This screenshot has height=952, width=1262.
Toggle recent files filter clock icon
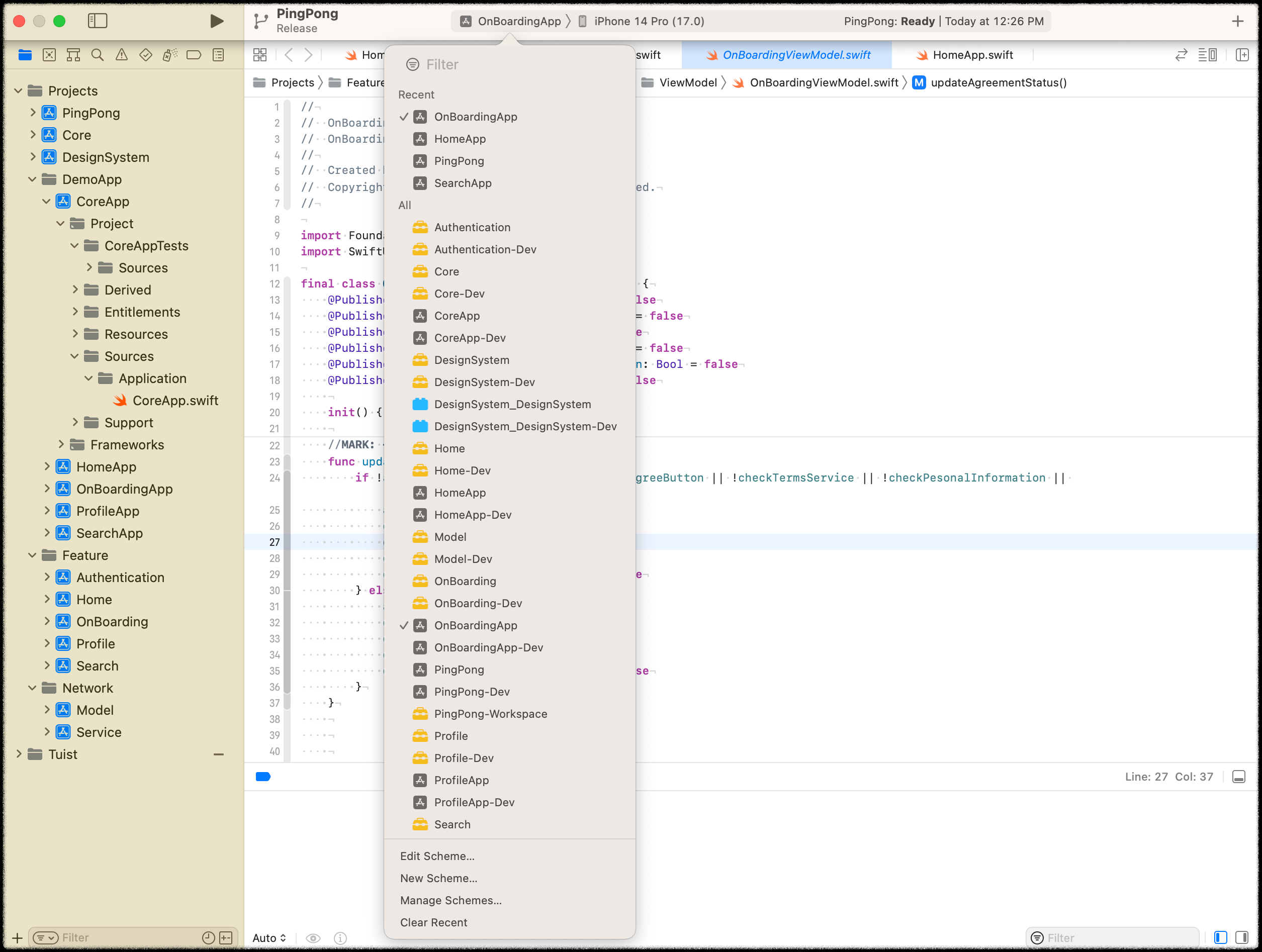208,938
